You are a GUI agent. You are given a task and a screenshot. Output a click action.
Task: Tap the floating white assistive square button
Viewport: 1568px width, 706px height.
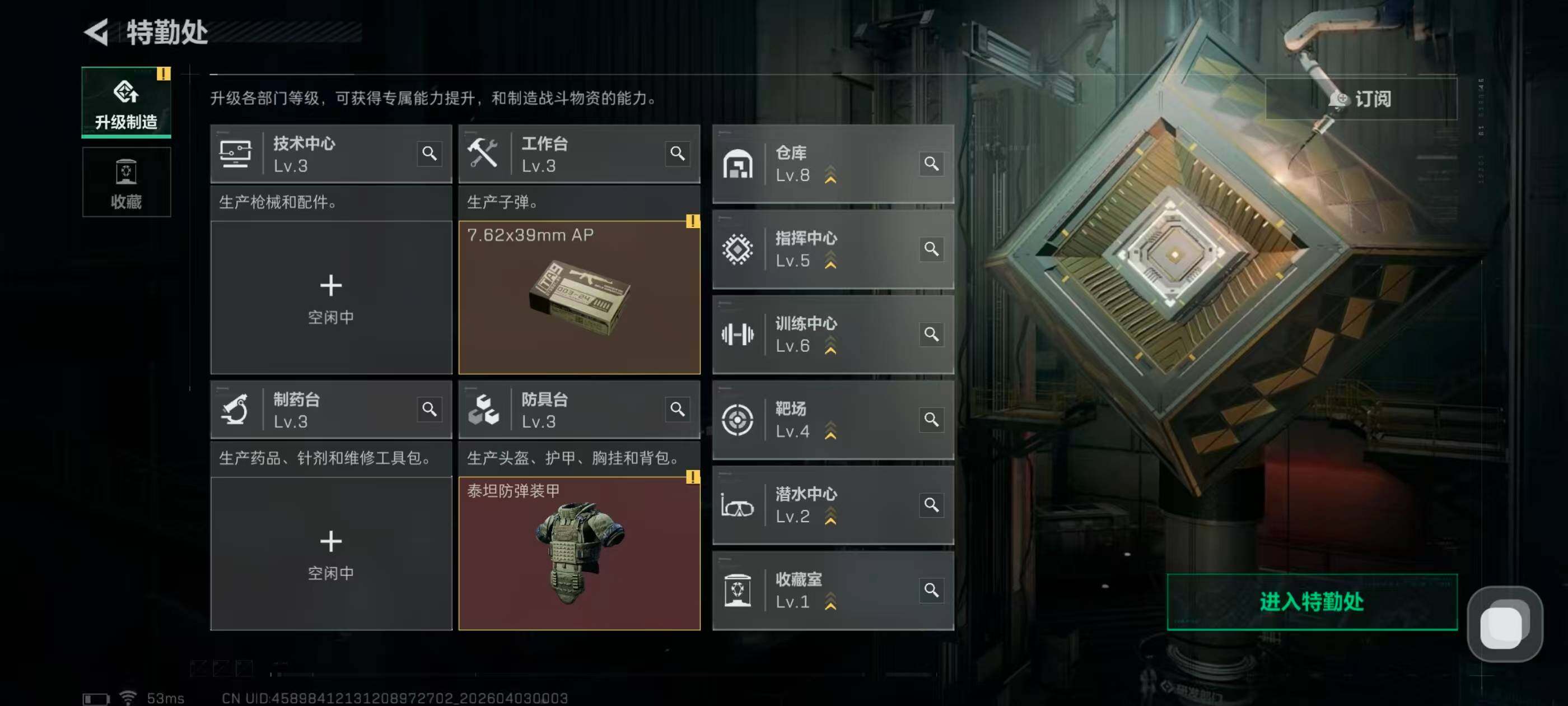tap(1505, 624)
